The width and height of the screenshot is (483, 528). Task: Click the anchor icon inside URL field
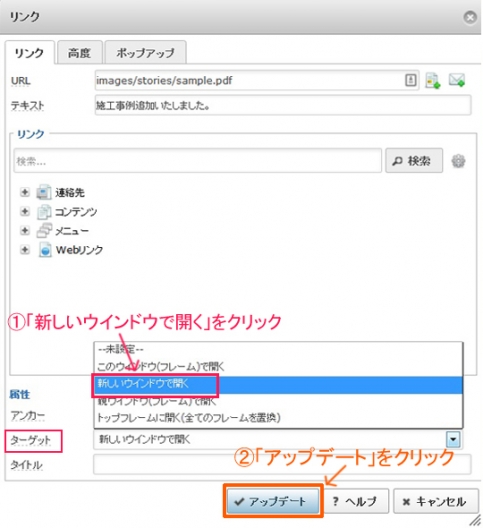coord(410,80)
